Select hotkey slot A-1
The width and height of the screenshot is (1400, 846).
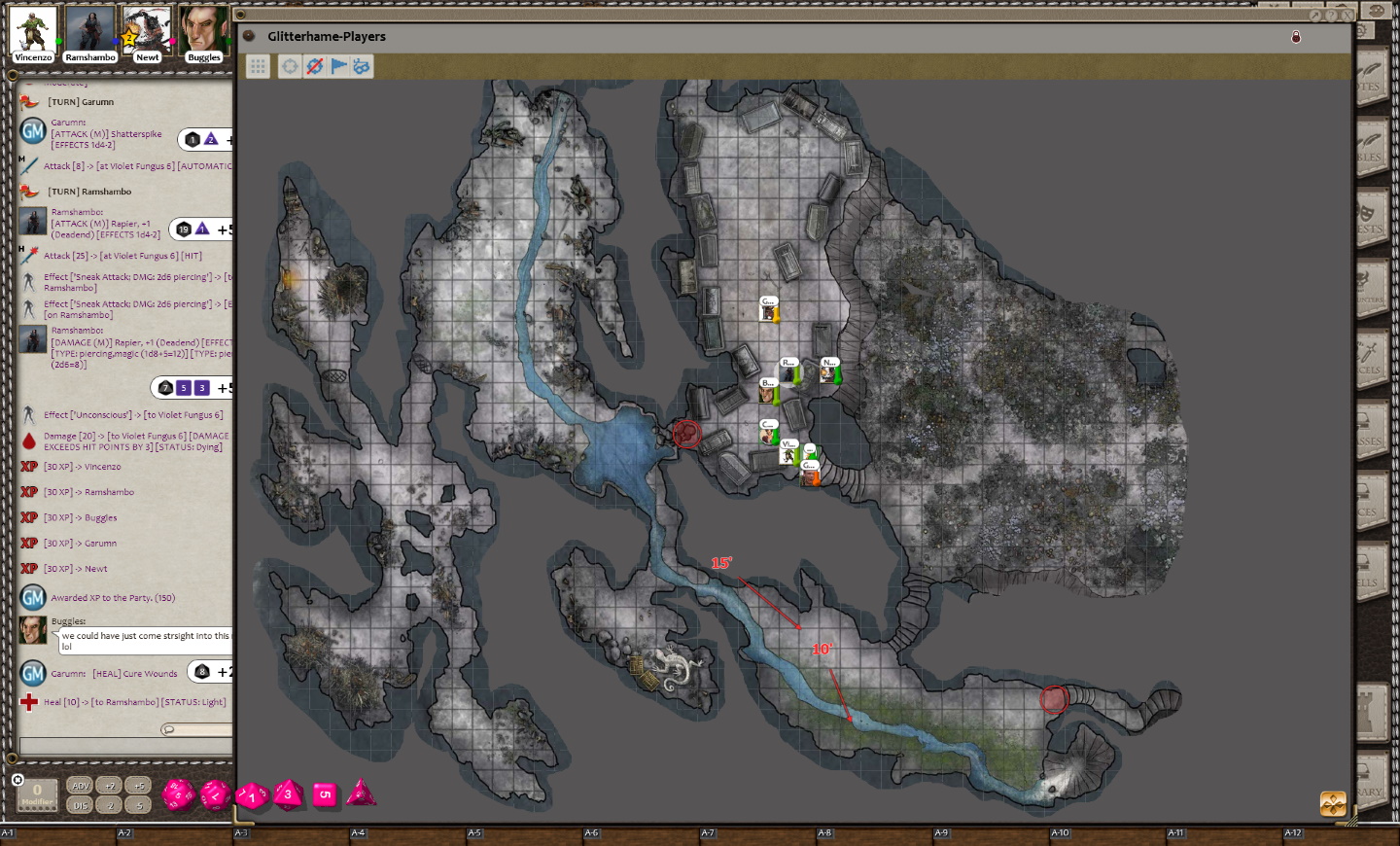click(57, 834)
